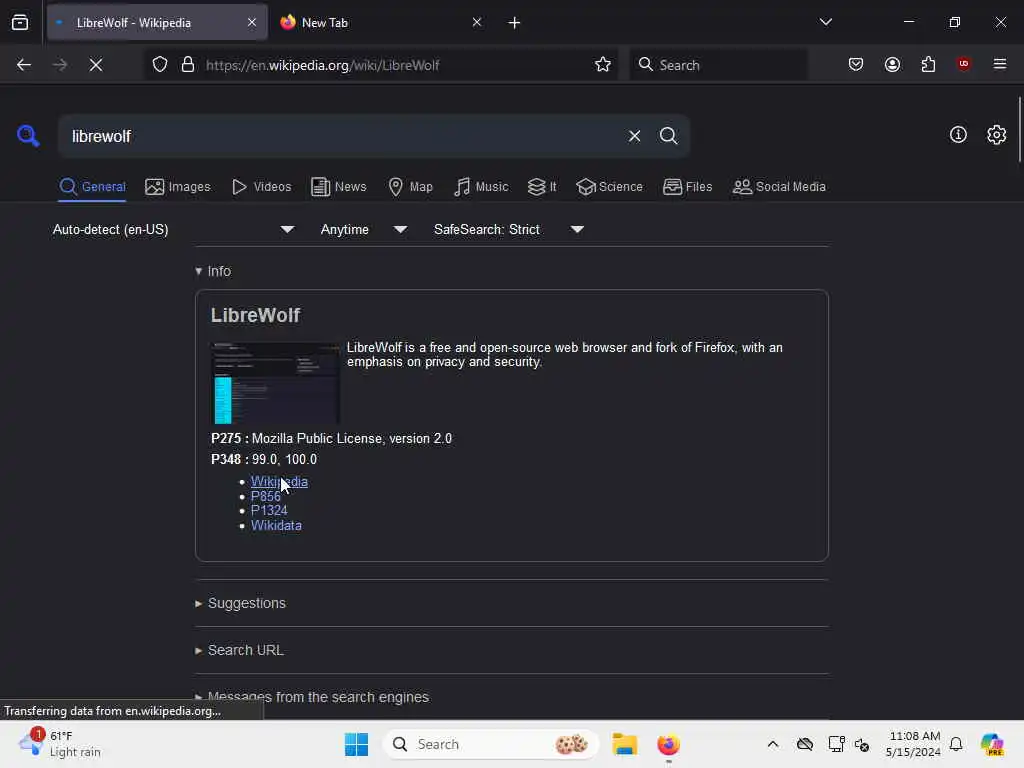Viewport: 1024px width, 768px height.
Task: Open the Windows Start button
Action: click(x=356, y=744)
